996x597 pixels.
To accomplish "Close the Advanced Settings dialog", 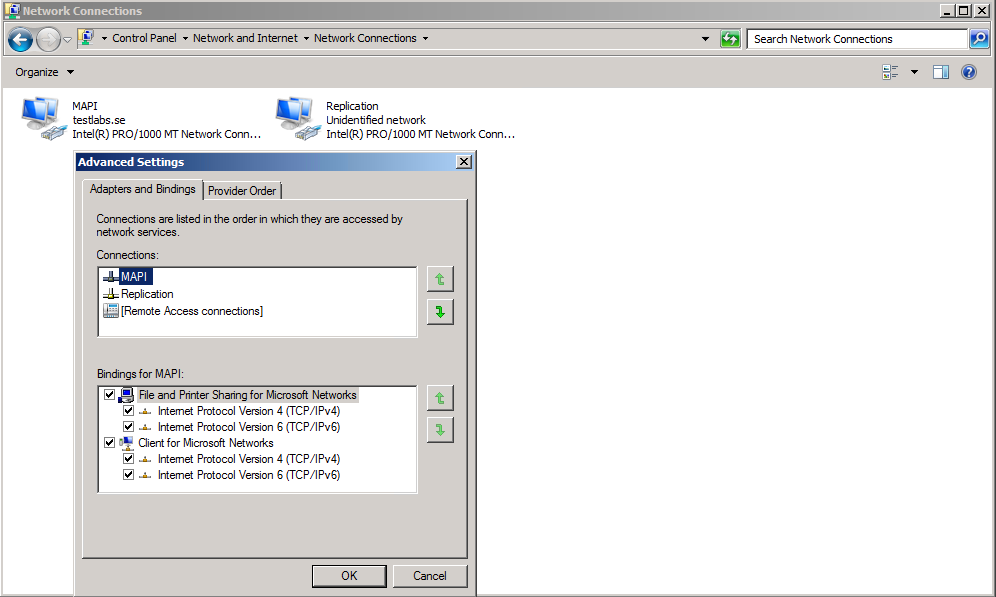I will tap(464, 162).
